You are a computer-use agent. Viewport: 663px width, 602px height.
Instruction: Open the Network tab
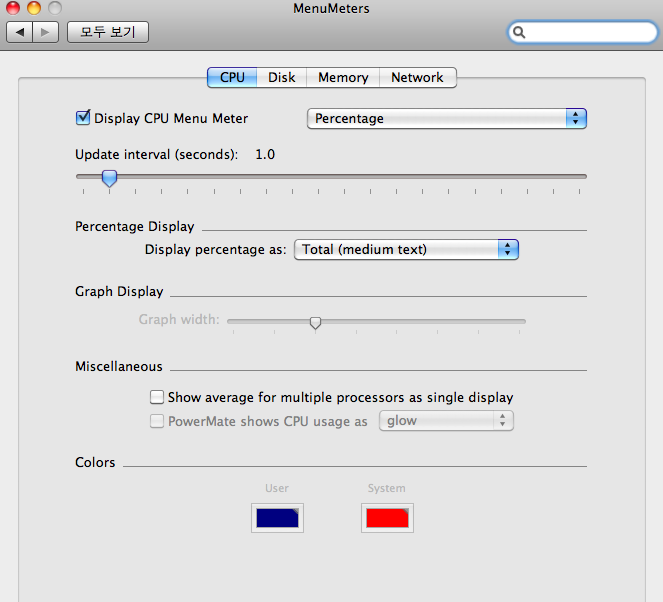(417, 77)
